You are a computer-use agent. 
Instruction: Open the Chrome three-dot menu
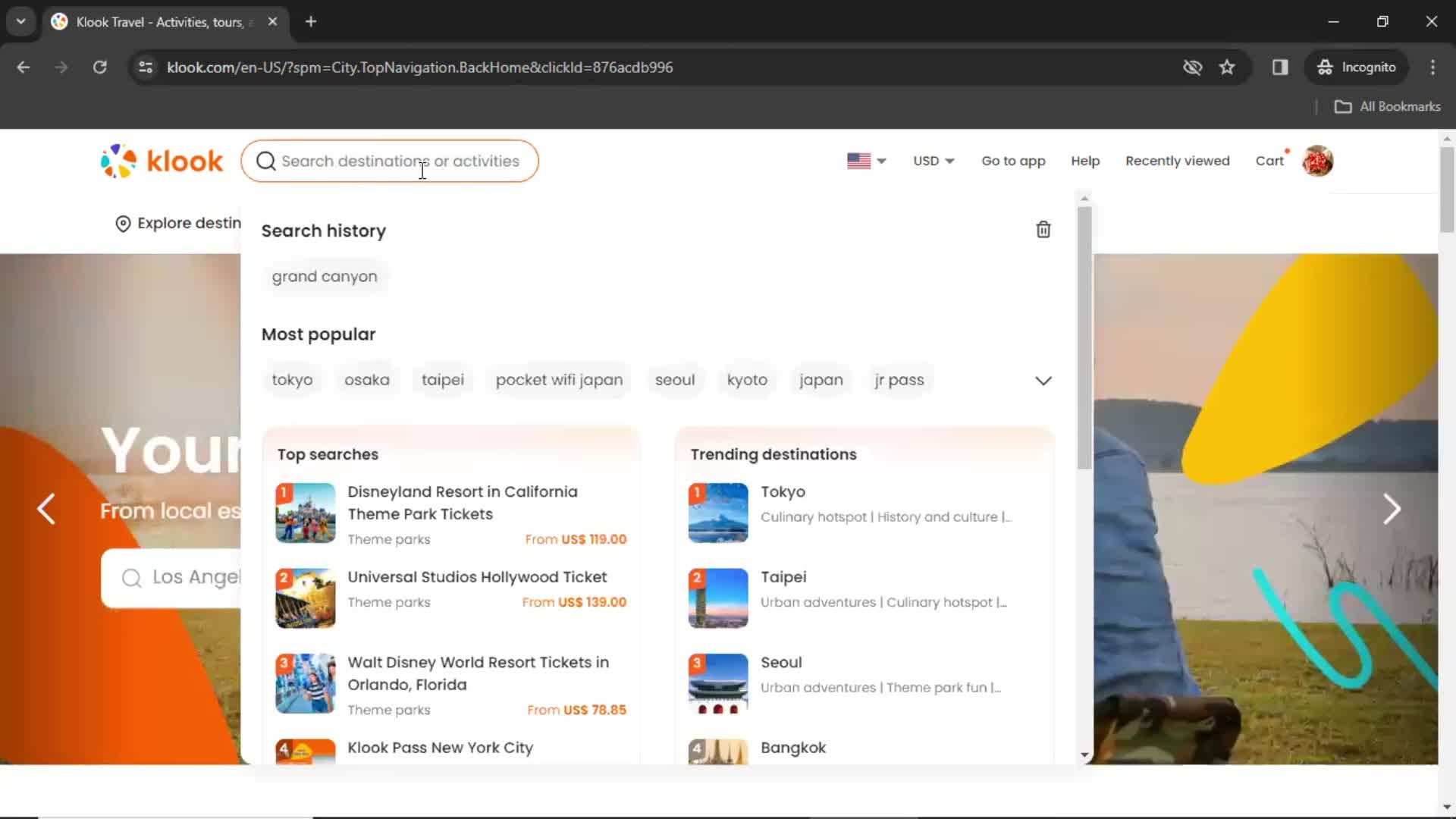click(x=1432, y=67)
